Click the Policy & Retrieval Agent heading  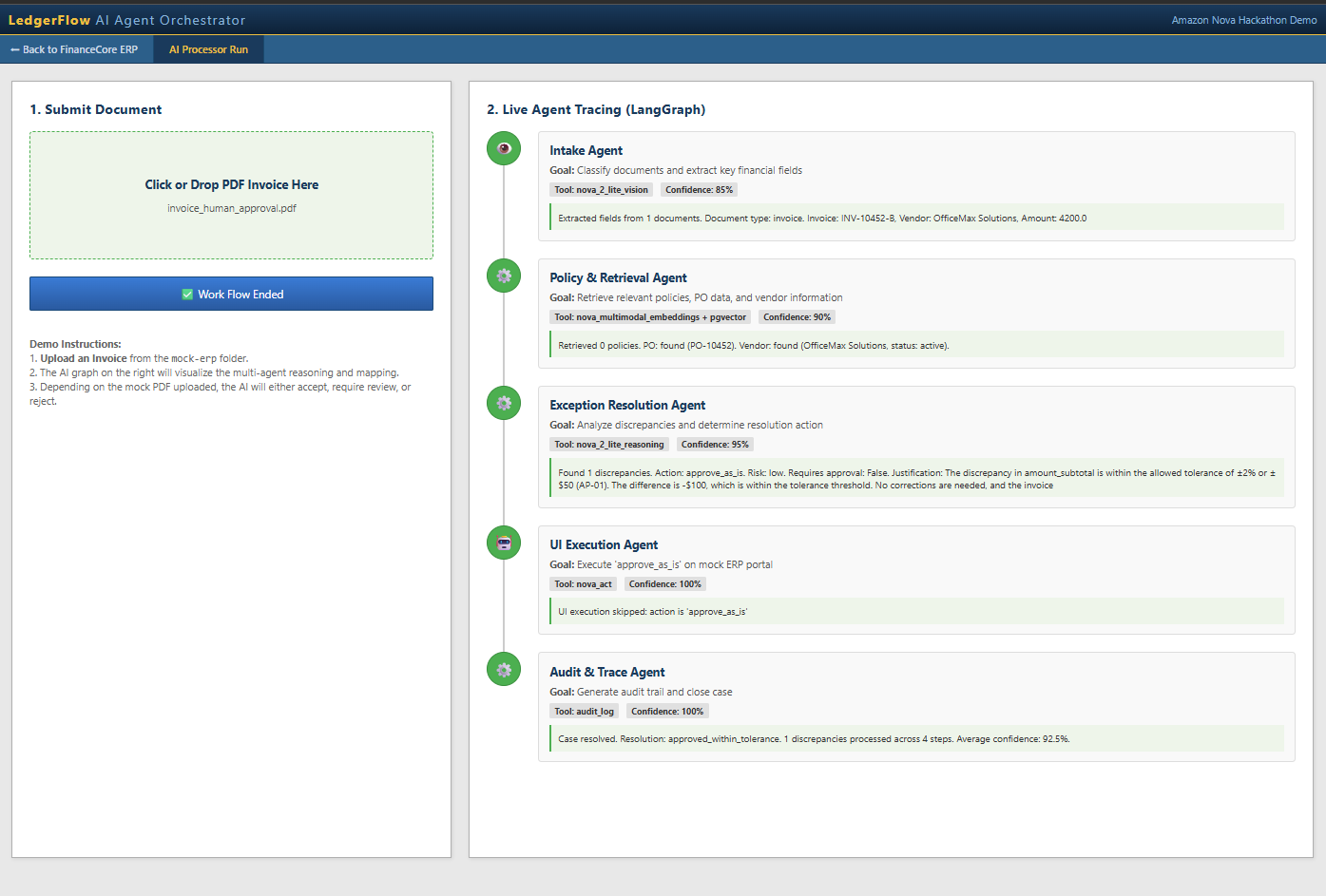click(618, 277)
